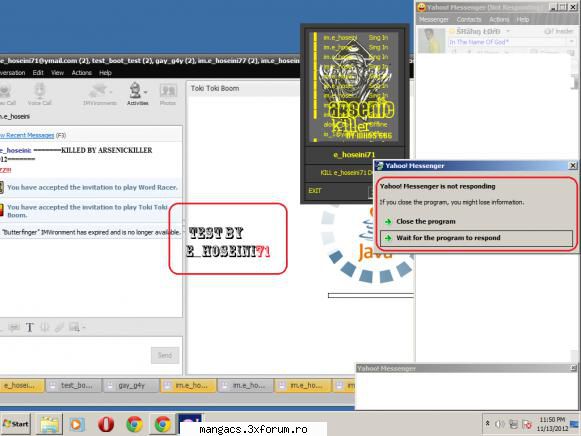Click the Java loading progress bar

tap(371, 295)
